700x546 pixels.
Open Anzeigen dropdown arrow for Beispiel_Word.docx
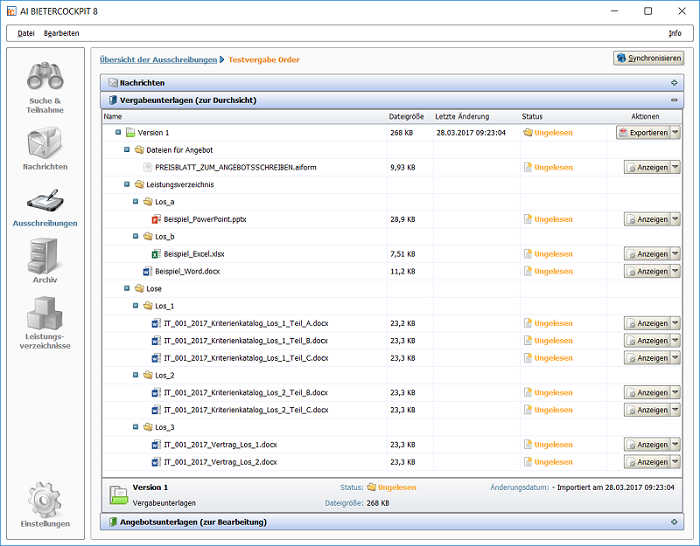pos(675,271)
